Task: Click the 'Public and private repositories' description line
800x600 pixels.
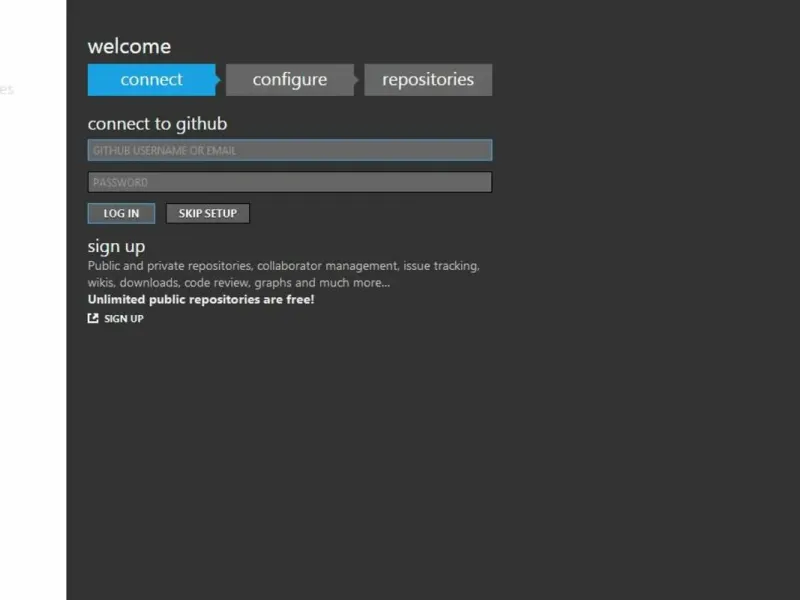Action: pos(284,266)
